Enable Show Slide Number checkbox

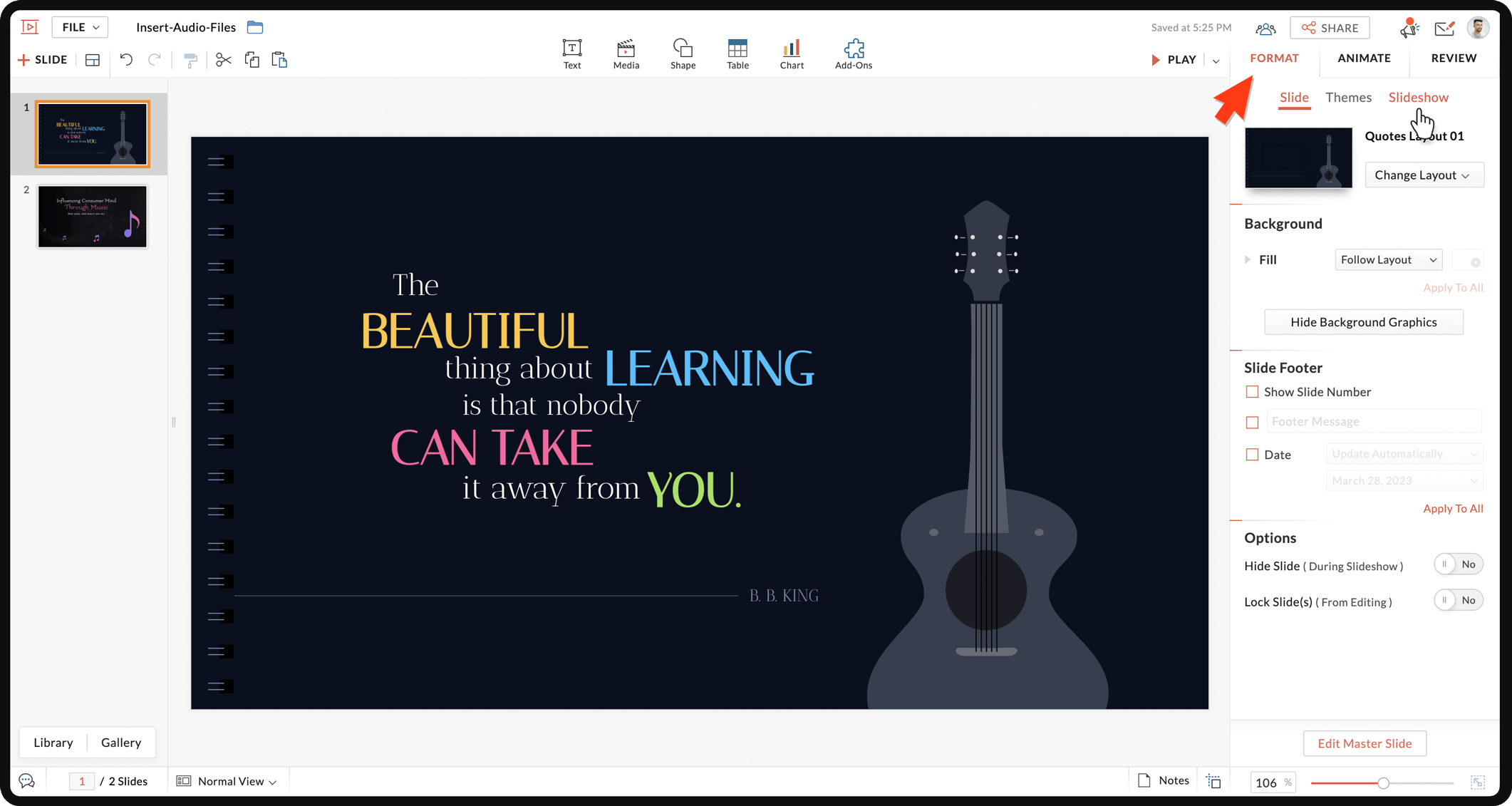[x=1252, y=392]
